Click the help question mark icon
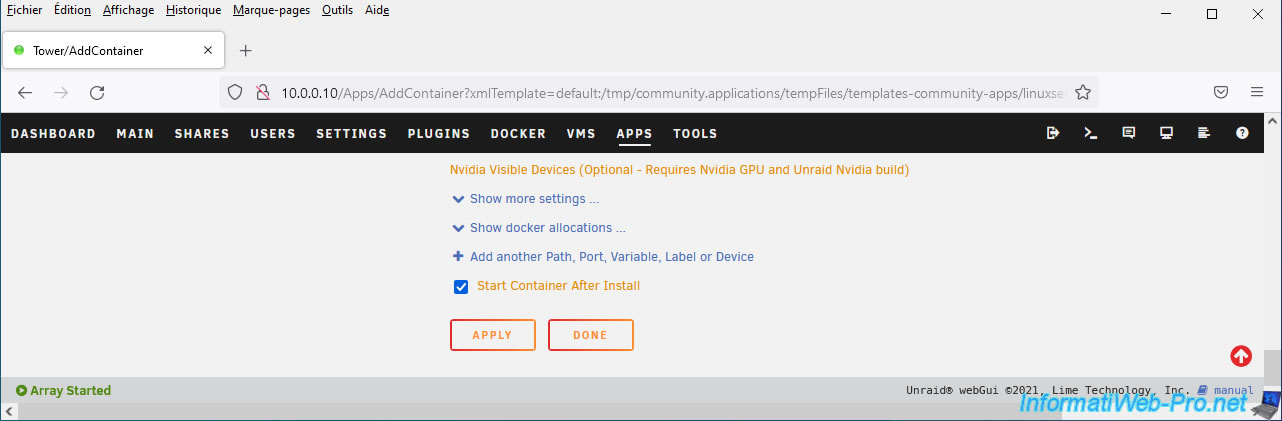This screenshot has width=1282, height=421. [x=1242, y=133]
